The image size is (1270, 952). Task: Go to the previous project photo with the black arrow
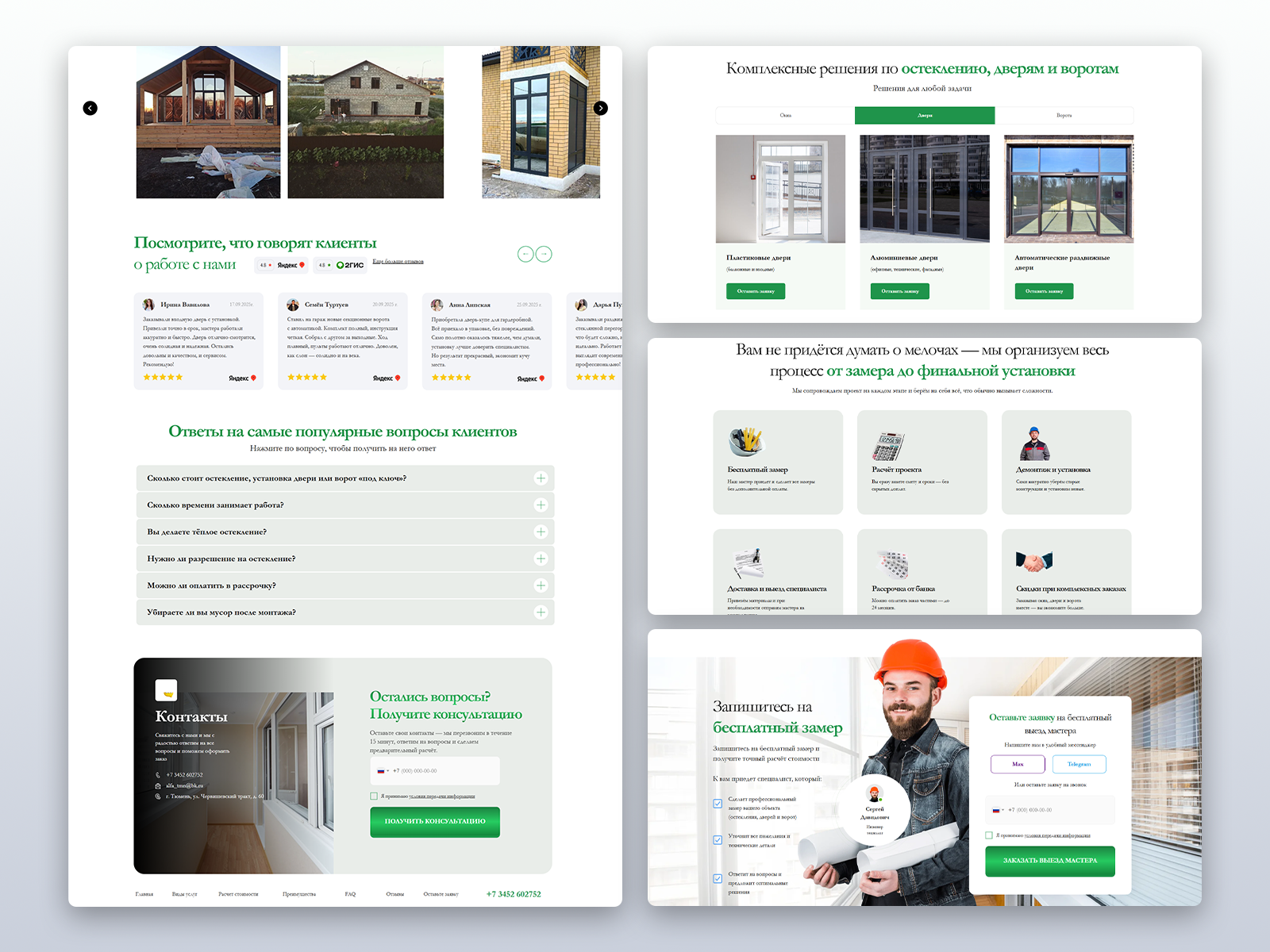[90, 108]
